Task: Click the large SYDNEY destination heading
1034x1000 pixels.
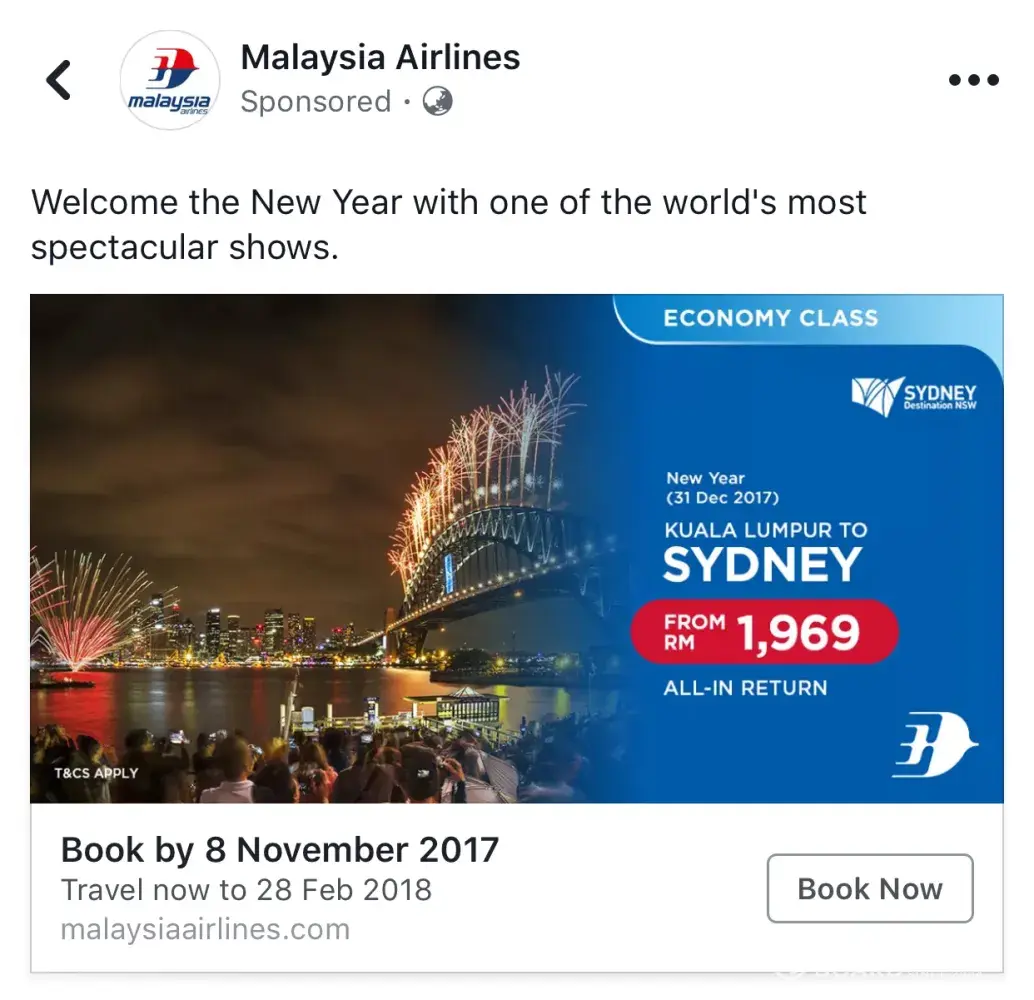Action: pos(762,565)
